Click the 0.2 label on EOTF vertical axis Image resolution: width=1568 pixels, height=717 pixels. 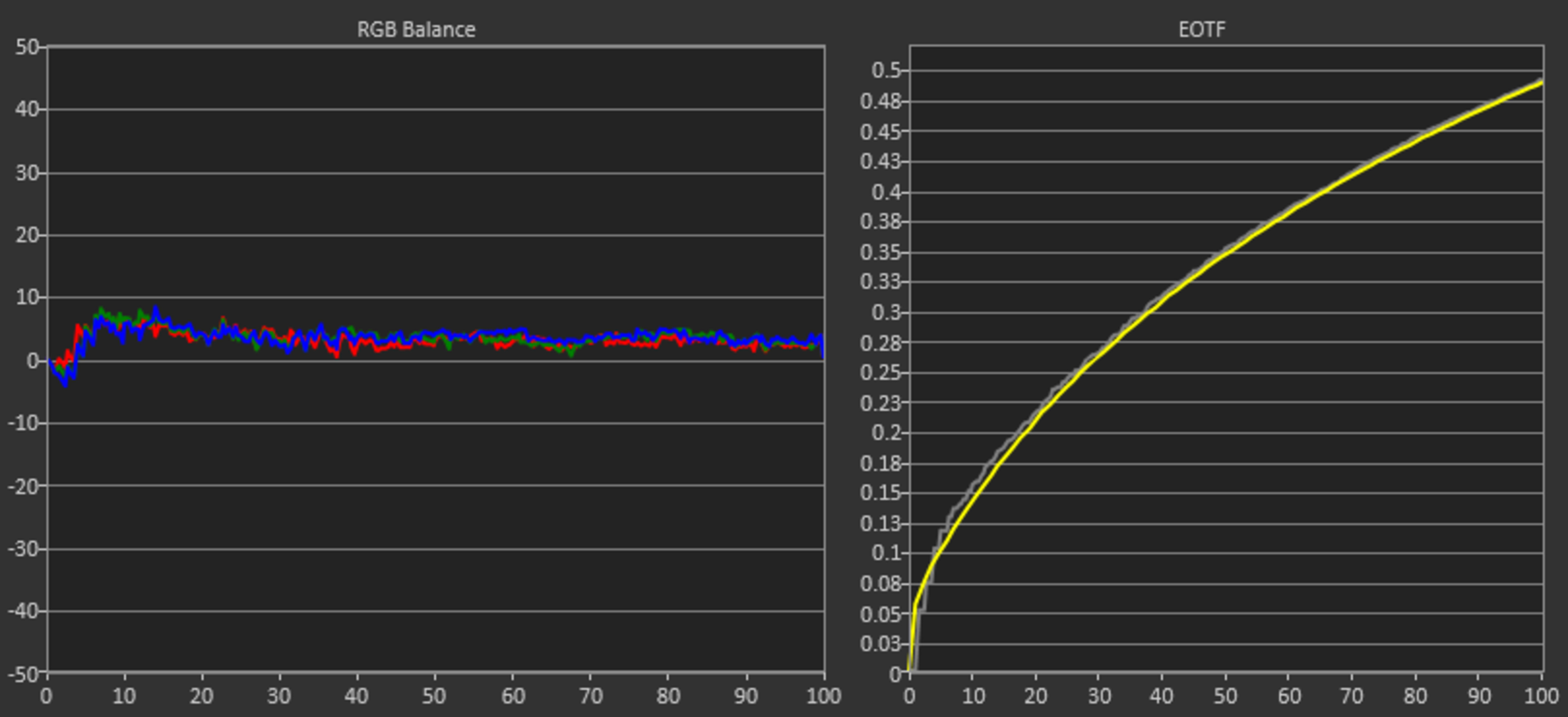point(886,433)
